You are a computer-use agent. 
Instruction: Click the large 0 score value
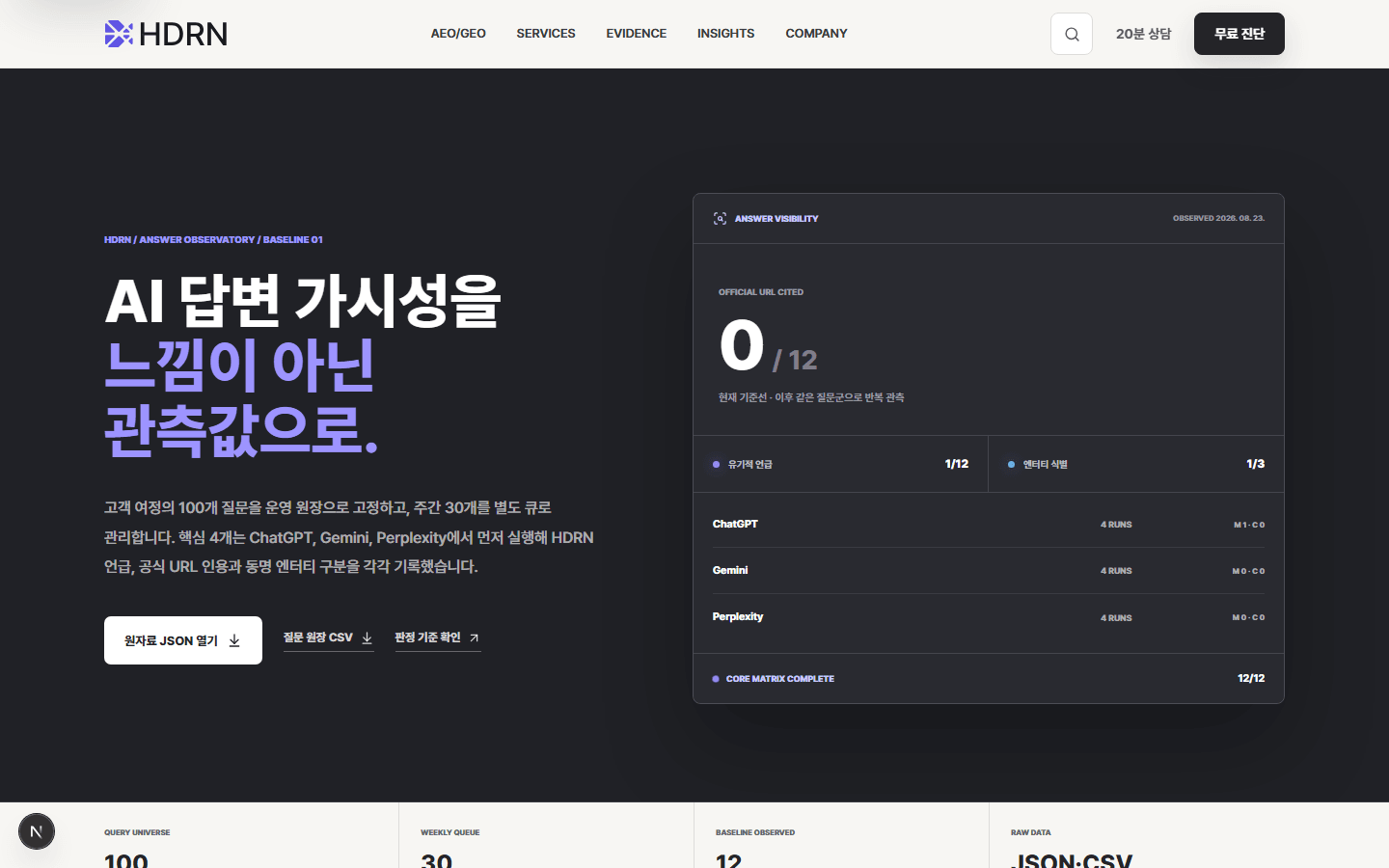tap(742, 345)
